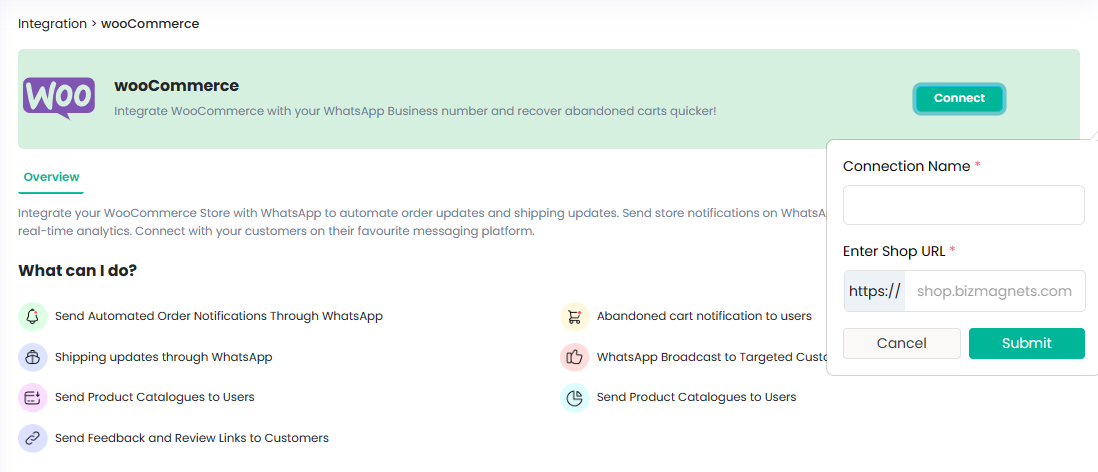This screenshot has width=1098, height=472.
Task: Click the shipping updates box icon
Action: tap(33, 357)
